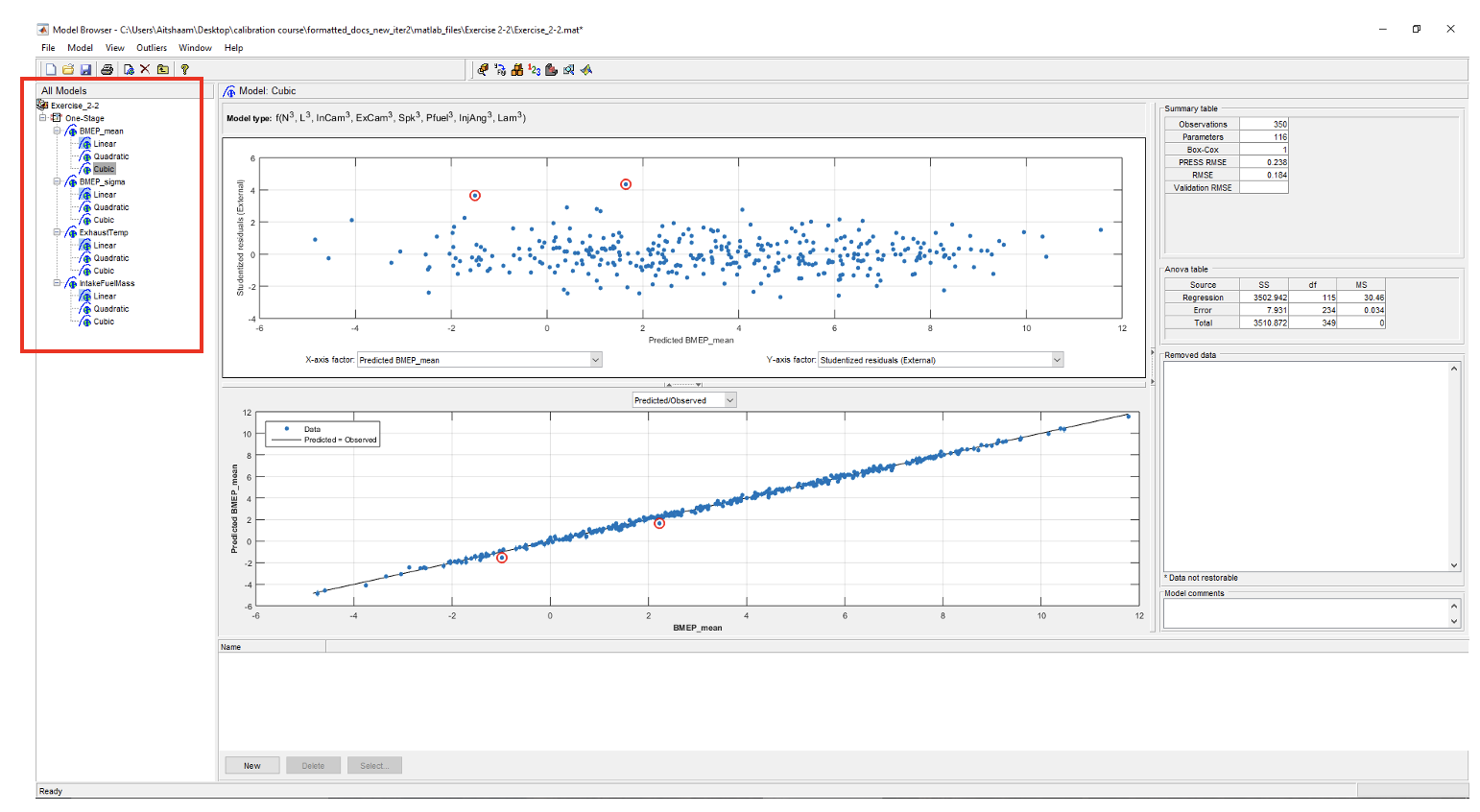The width and height of the screenshot is (1480, 812).
Task: Click the Regression SS value 3502.942
Action: (x=1264, y=298)
